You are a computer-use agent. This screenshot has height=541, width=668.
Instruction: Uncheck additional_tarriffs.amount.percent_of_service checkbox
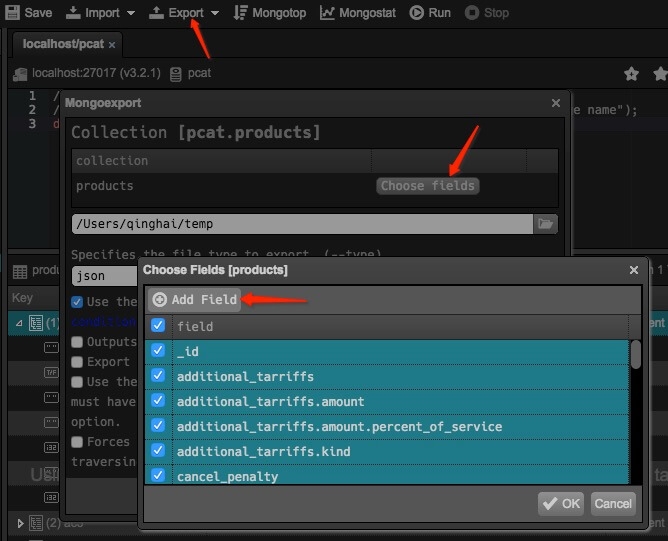(158, 426)
